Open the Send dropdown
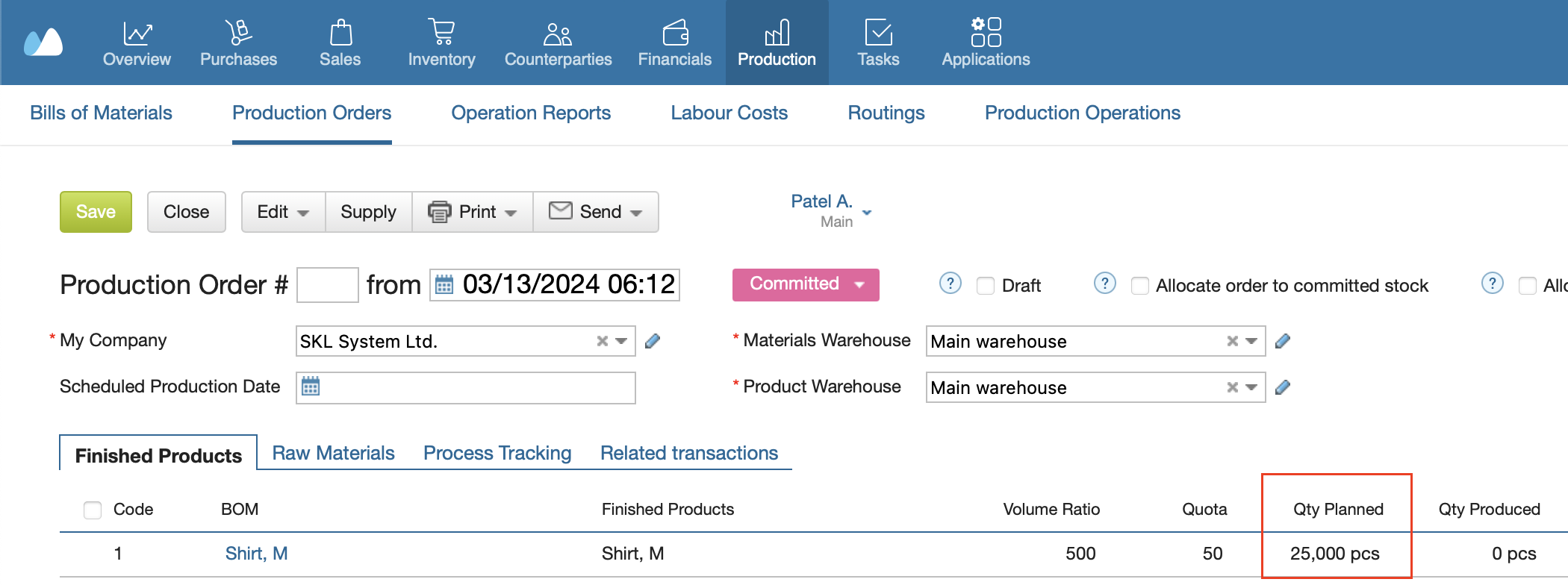This screenshot has width=1568, height=585. click(596, 212)
